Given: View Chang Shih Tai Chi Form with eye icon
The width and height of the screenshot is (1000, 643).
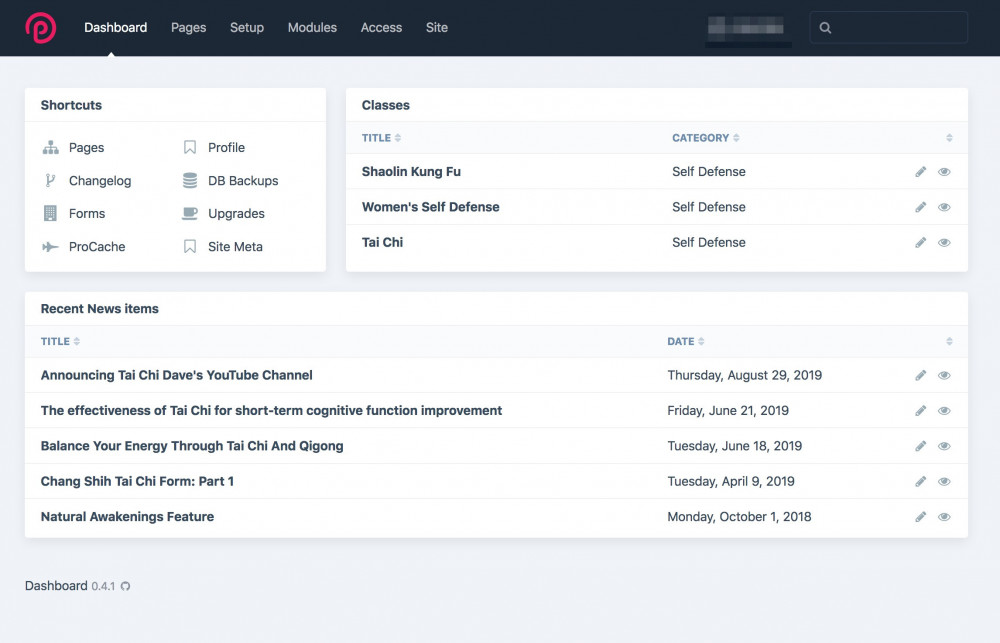Looking at the screenshot, I should pyautogui.click(x=944, y=482).
